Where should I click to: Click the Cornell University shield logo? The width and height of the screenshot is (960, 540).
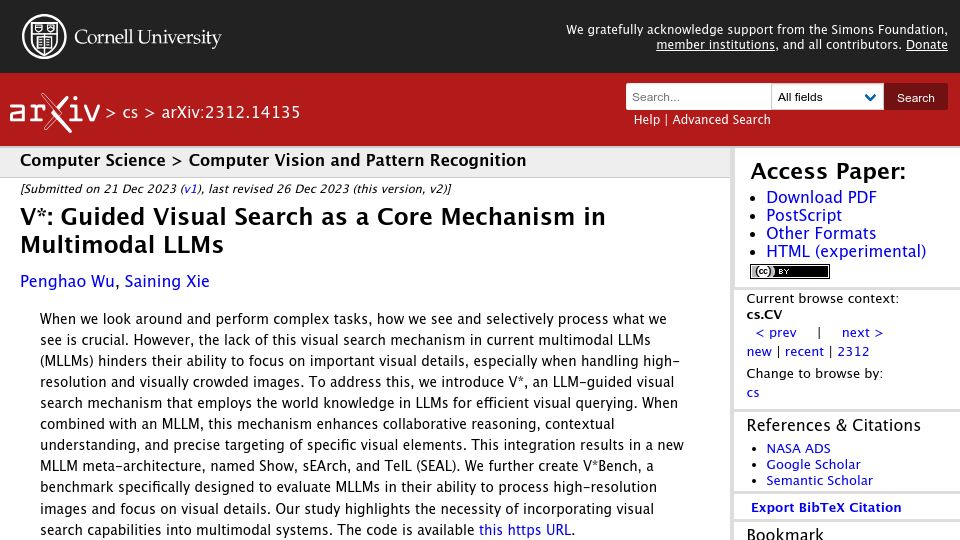pos(44,37)
